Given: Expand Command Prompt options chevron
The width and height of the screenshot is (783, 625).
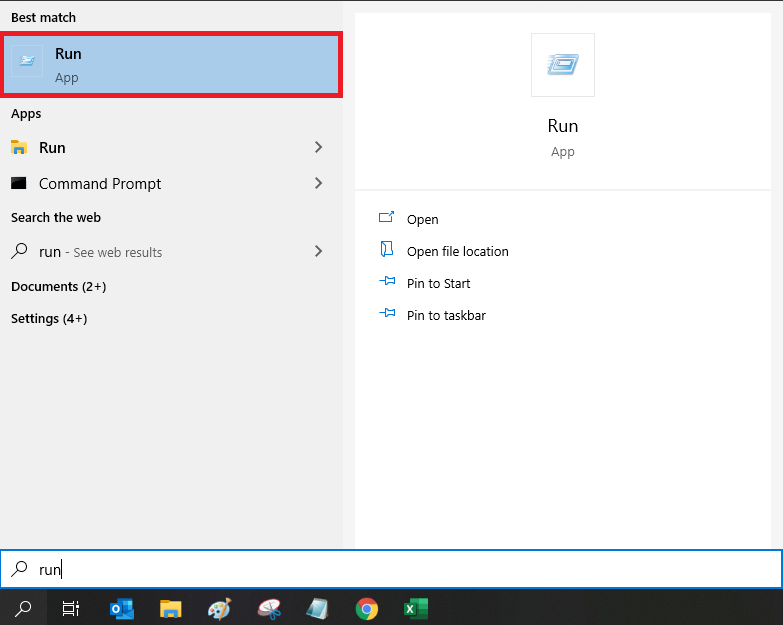Looking at the screenshot, I should pyautogui.click(x=318, y=183).
